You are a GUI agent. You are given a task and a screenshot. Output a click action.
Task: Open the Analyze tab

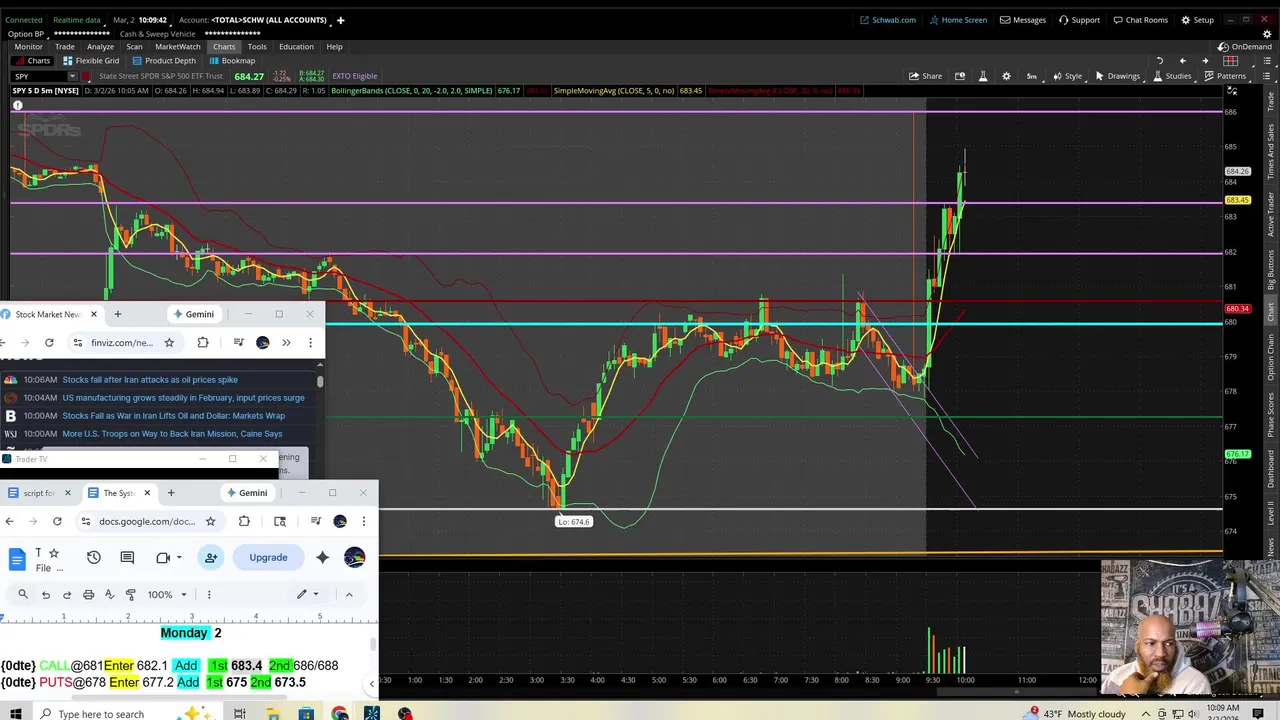100,47
